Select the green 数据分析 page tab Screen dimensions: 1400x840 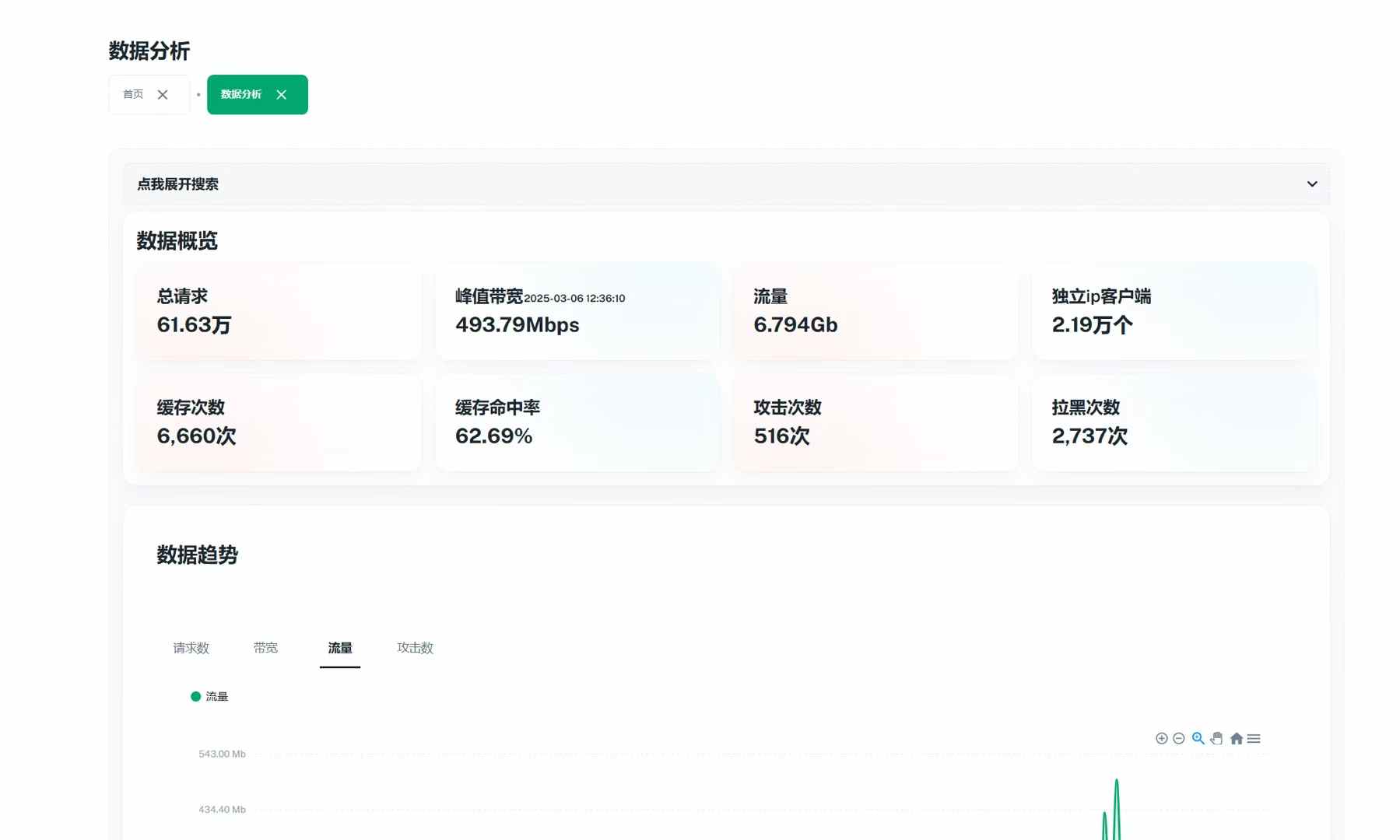(241, 95)
